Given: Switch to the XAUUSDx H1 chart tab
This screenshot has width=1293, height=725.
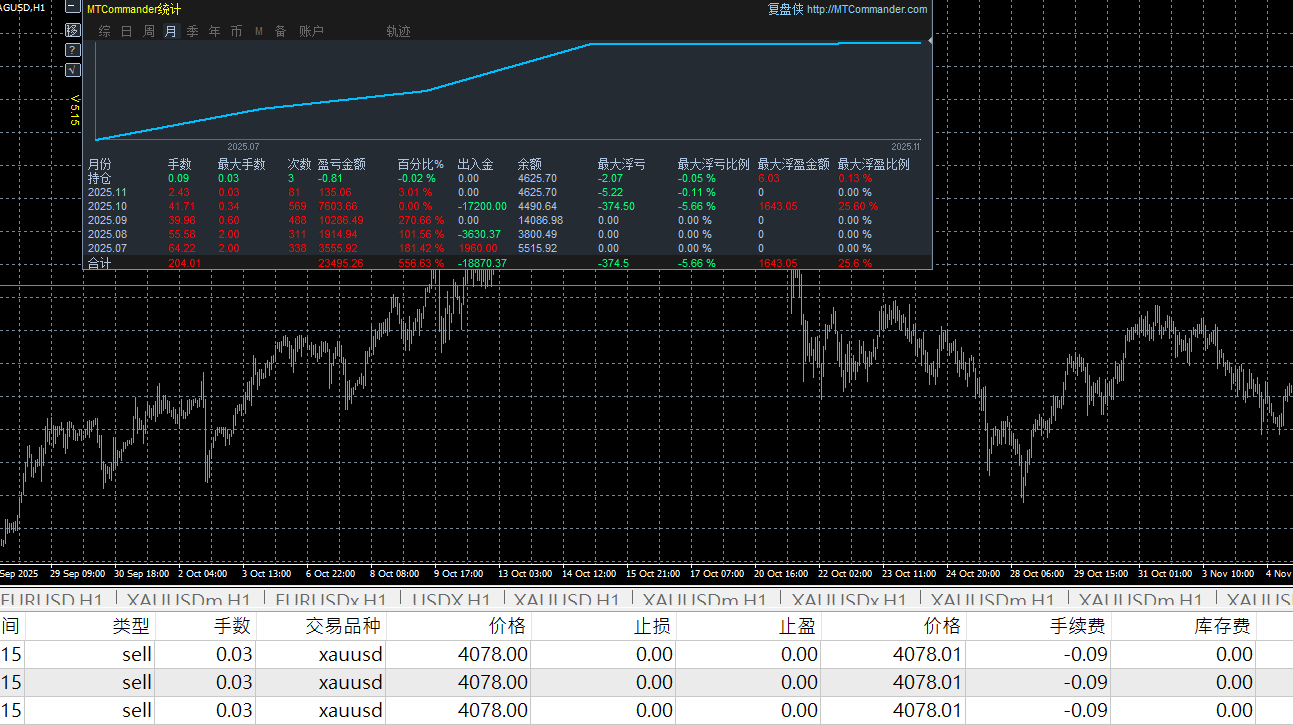Looking at the screenshot, I should [x=849, y=600].
